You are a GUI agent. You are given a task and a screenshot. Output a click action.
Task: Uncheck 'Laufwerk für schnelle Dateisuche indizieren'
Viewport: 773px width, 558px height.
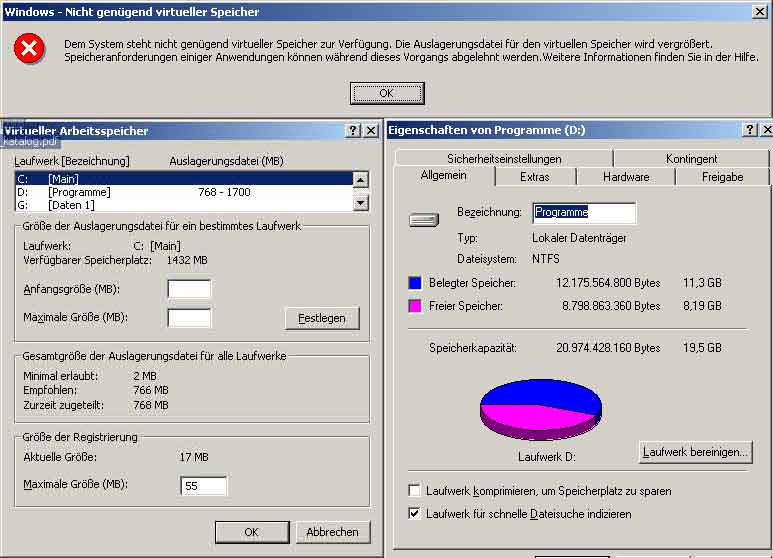click(x=415, y=514)
